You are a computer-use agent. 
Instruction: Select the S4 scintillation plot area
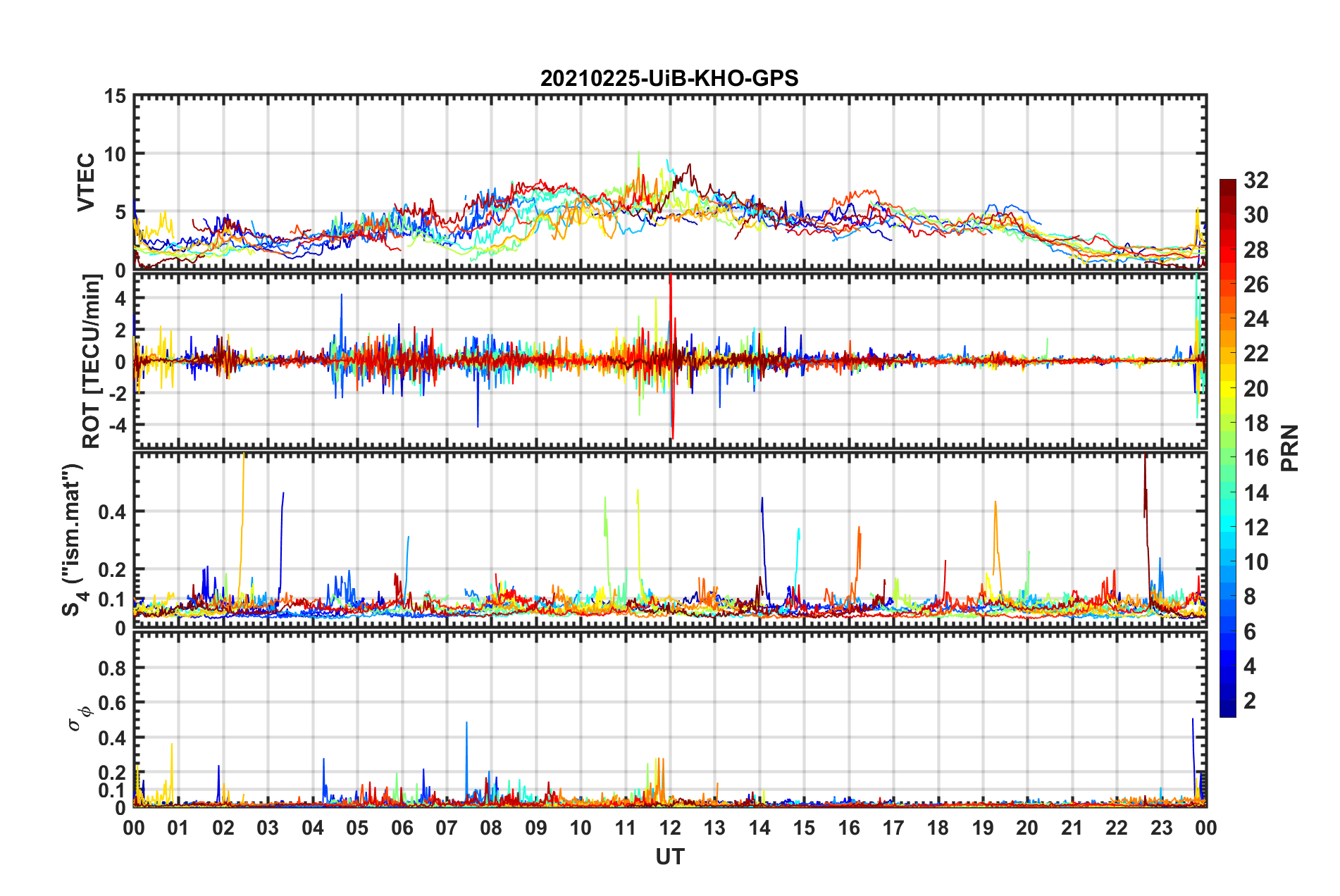coord(670,540)
